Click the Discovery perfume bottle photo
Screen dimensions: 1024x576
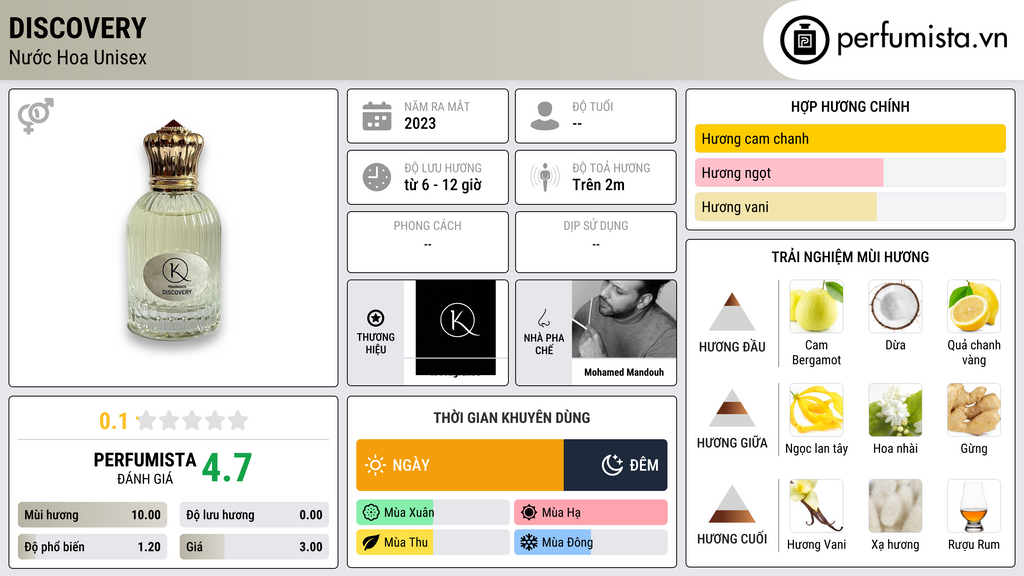(174, 232)
